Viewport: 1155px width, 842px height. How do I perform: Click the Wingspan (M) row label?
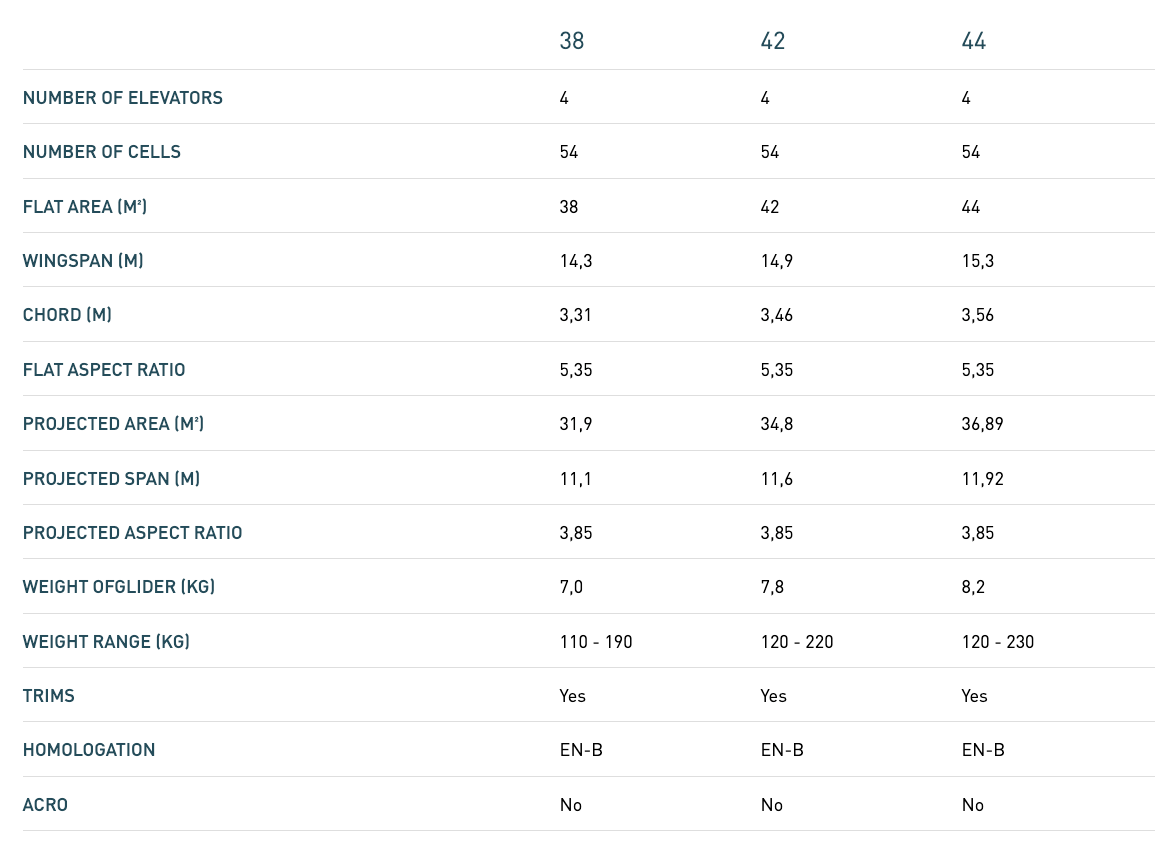tap(83, 261)
